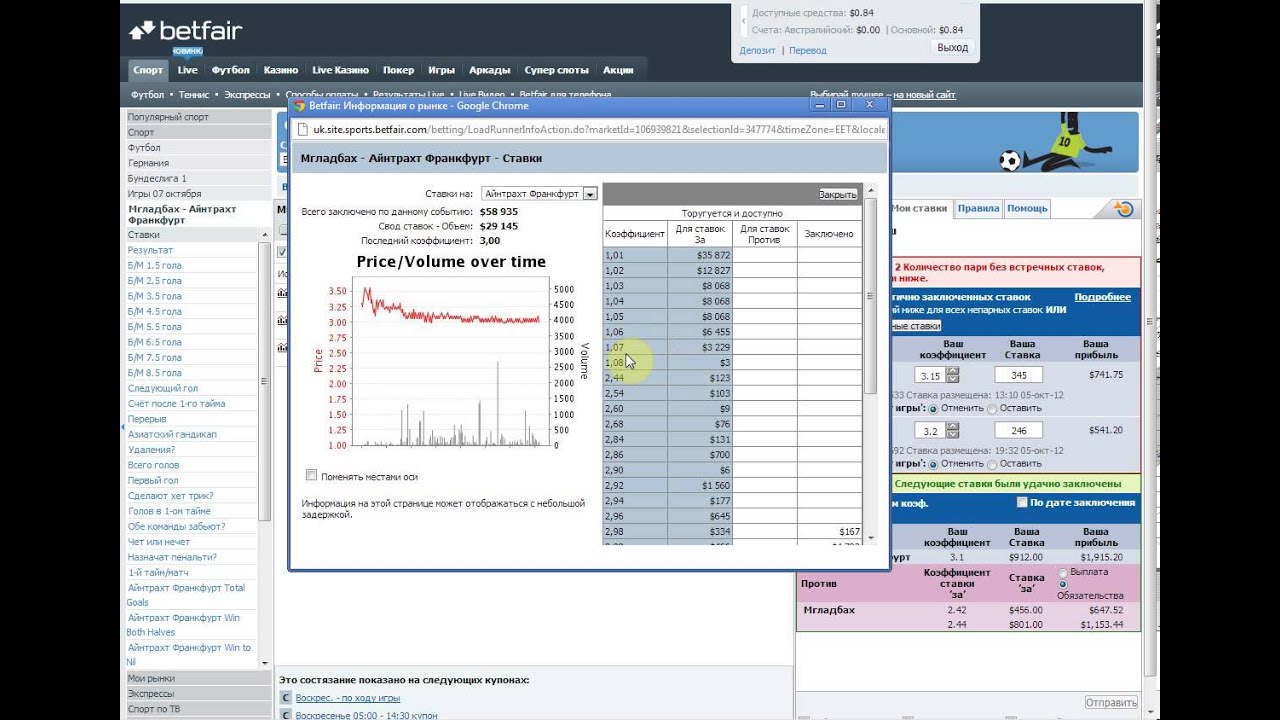Select 'Оставить' radio for 3.15 bet

992,408
